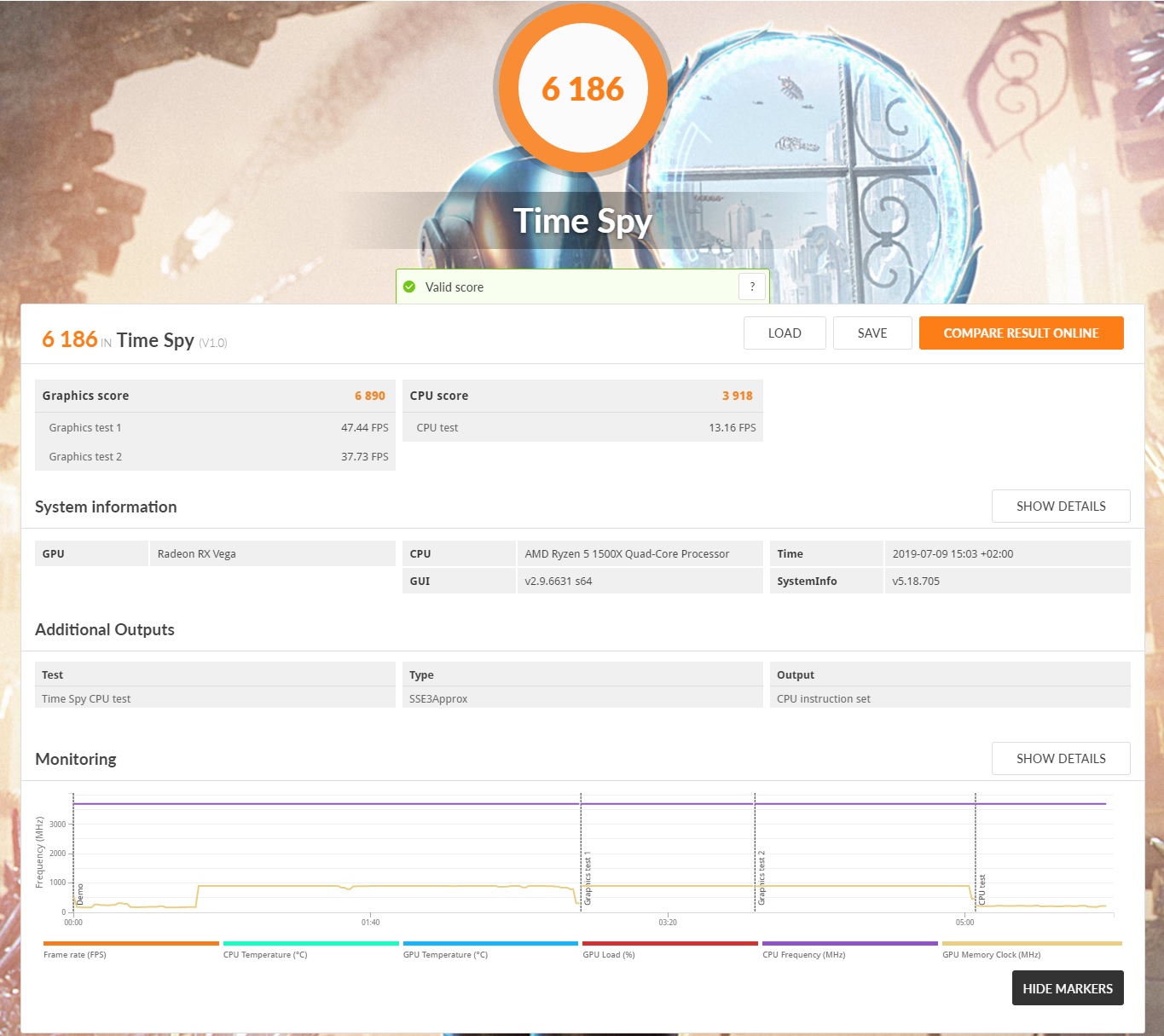
Task: Toggle GPU Memory Clock (MHz) legend
Action: pos(1032,949)
